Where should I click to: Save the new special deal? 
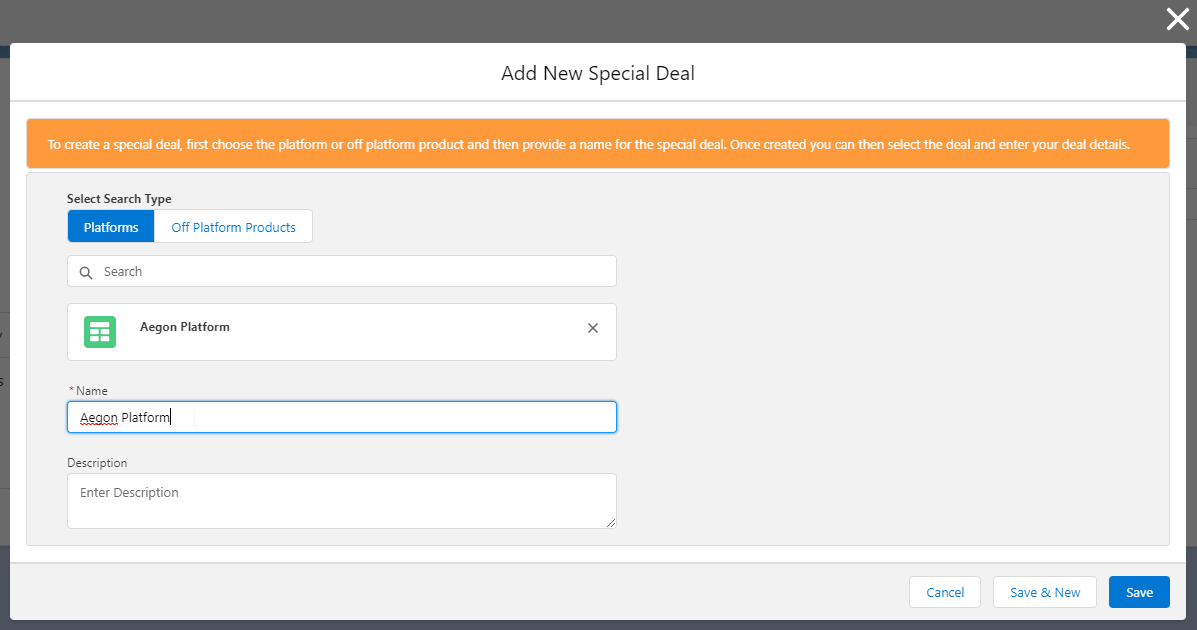tap(1139, 592)
